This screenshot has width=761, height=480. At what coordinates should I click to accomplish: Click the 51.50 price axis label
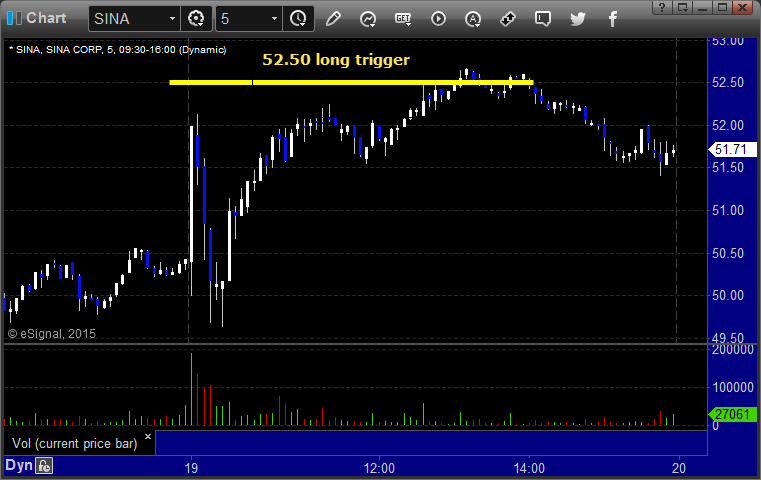click(x=728, y=167)
